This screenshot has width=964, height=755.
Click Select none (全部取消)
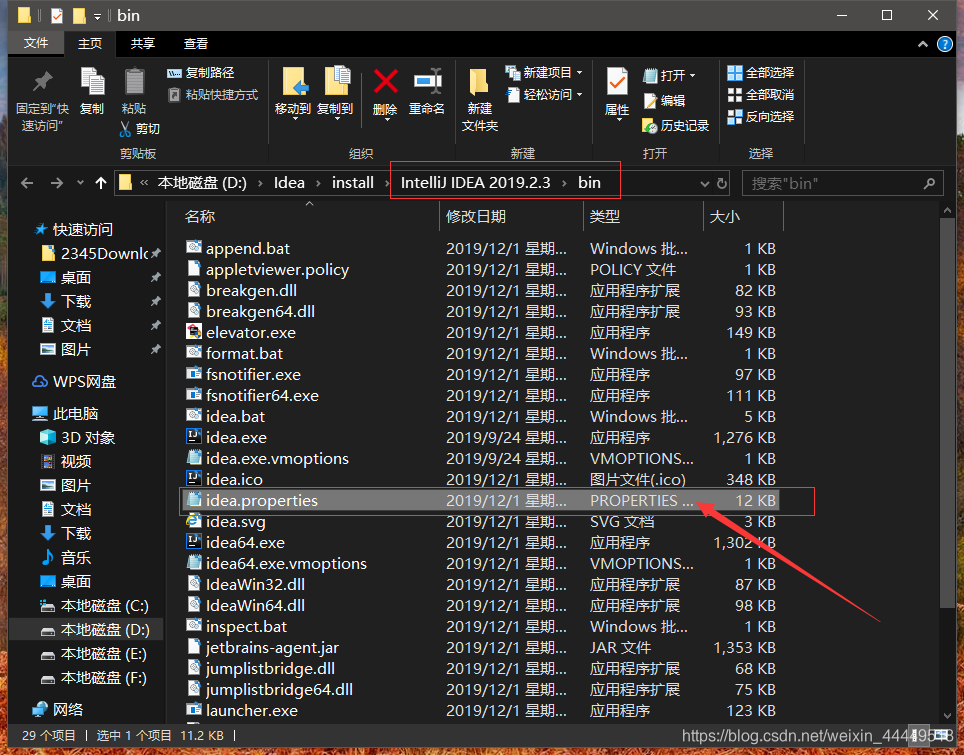[761, 95]
